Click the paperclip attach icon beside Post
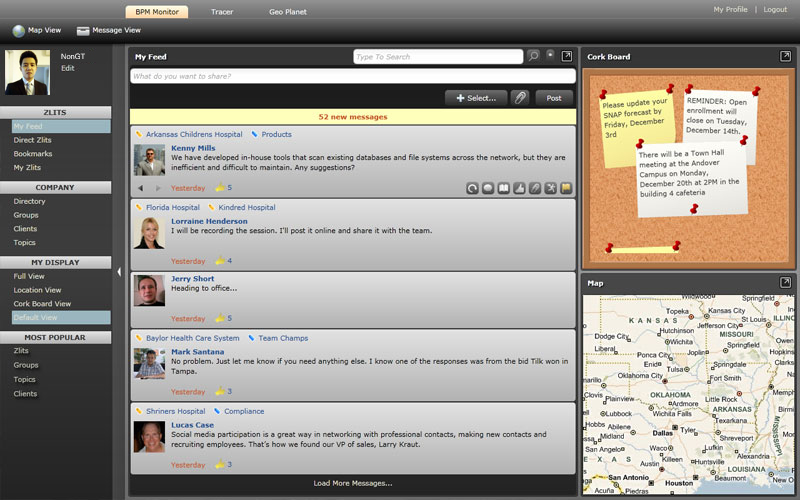 tap(520, 98)
